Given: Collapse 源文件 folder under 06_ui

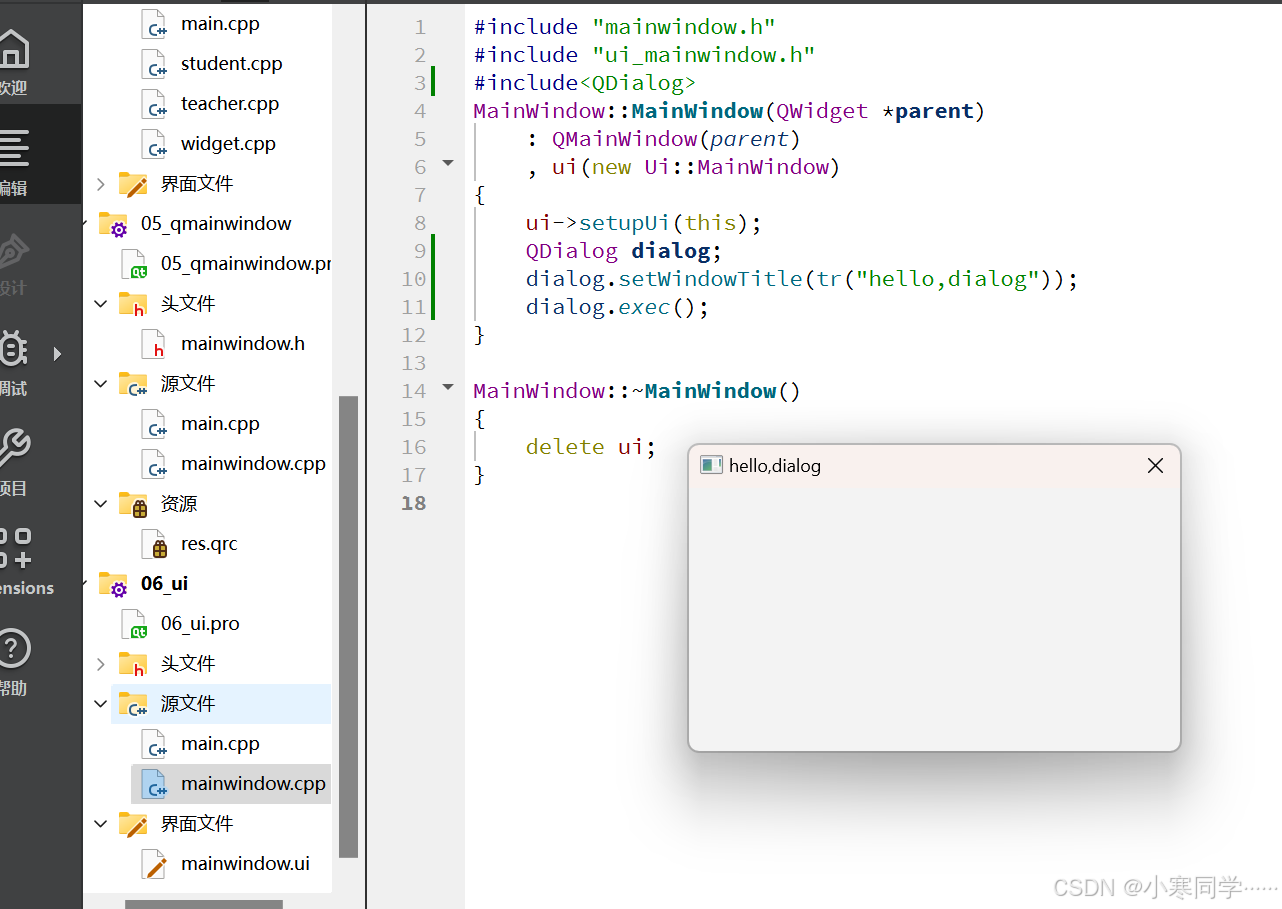Looking at the screenshot, I should tap(100, 704).
